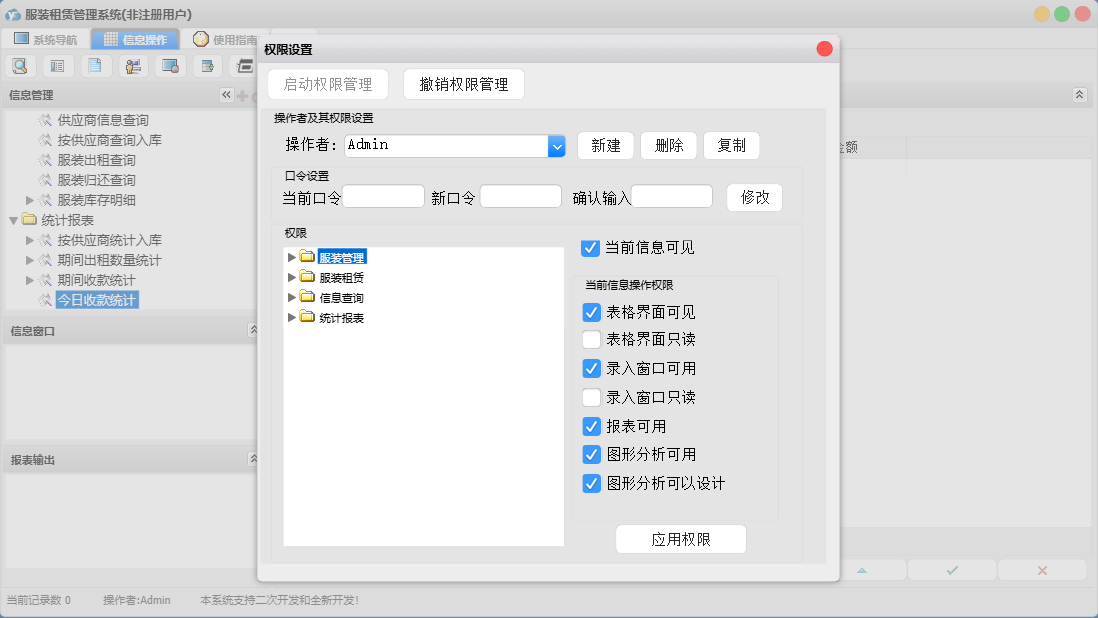
Task: Click the blue document page toolbar icon
Action: coord(96,66)
